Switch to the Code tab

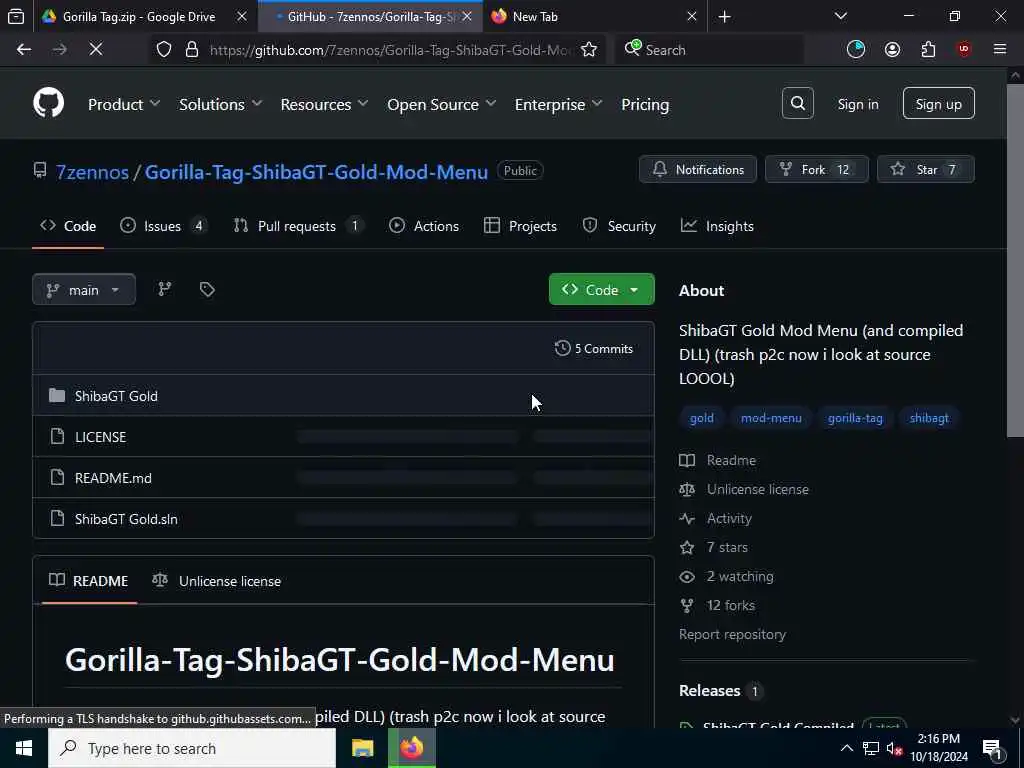point(68,226)
